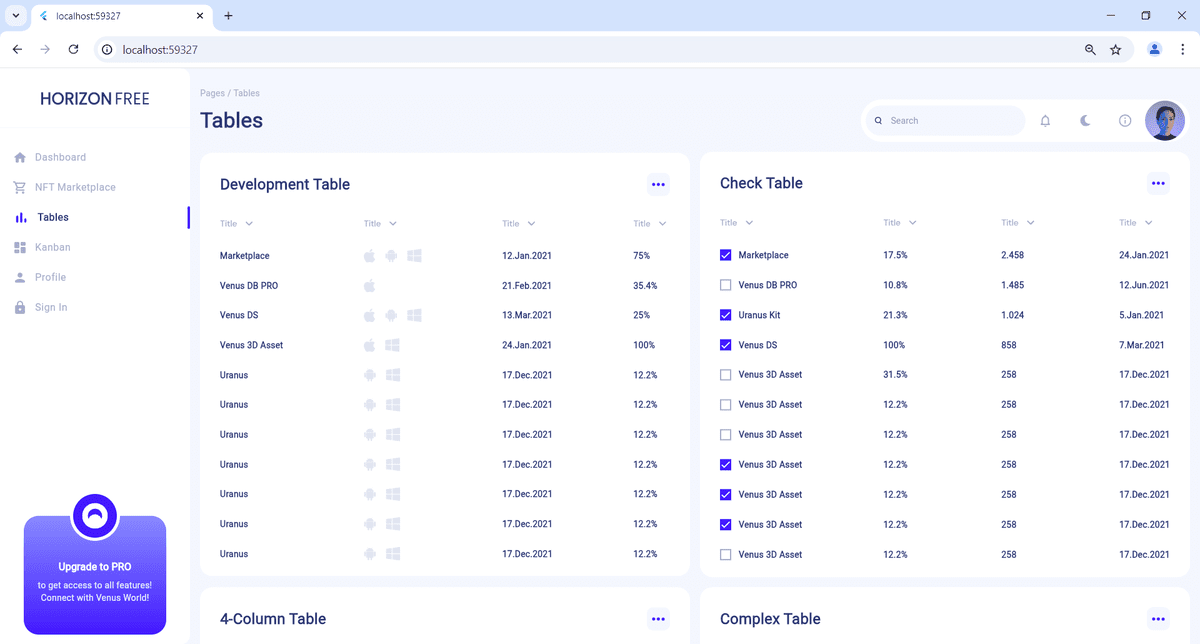Open the Check Table options menu
The image size is (1200, 644).
(x=1158, y=183)
